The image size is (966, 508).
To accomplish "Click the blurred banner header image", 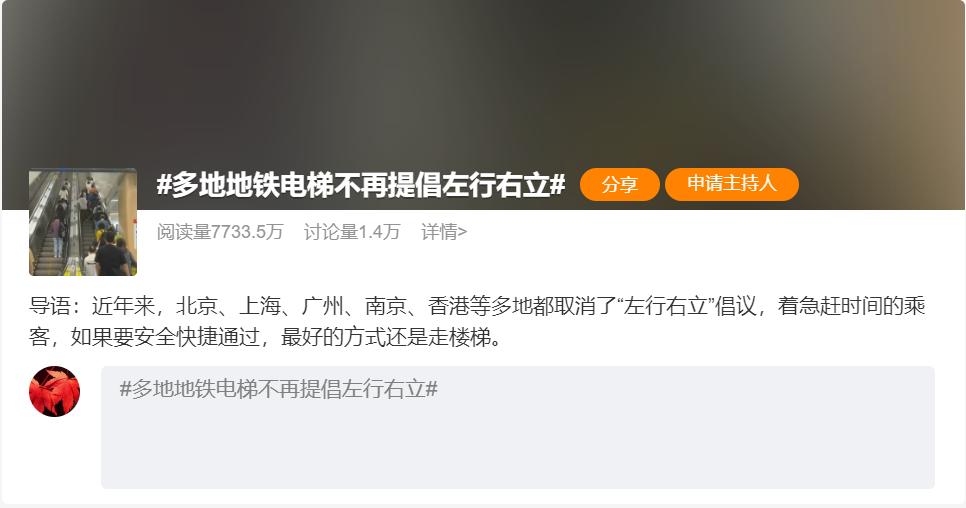I will (483, 86).
